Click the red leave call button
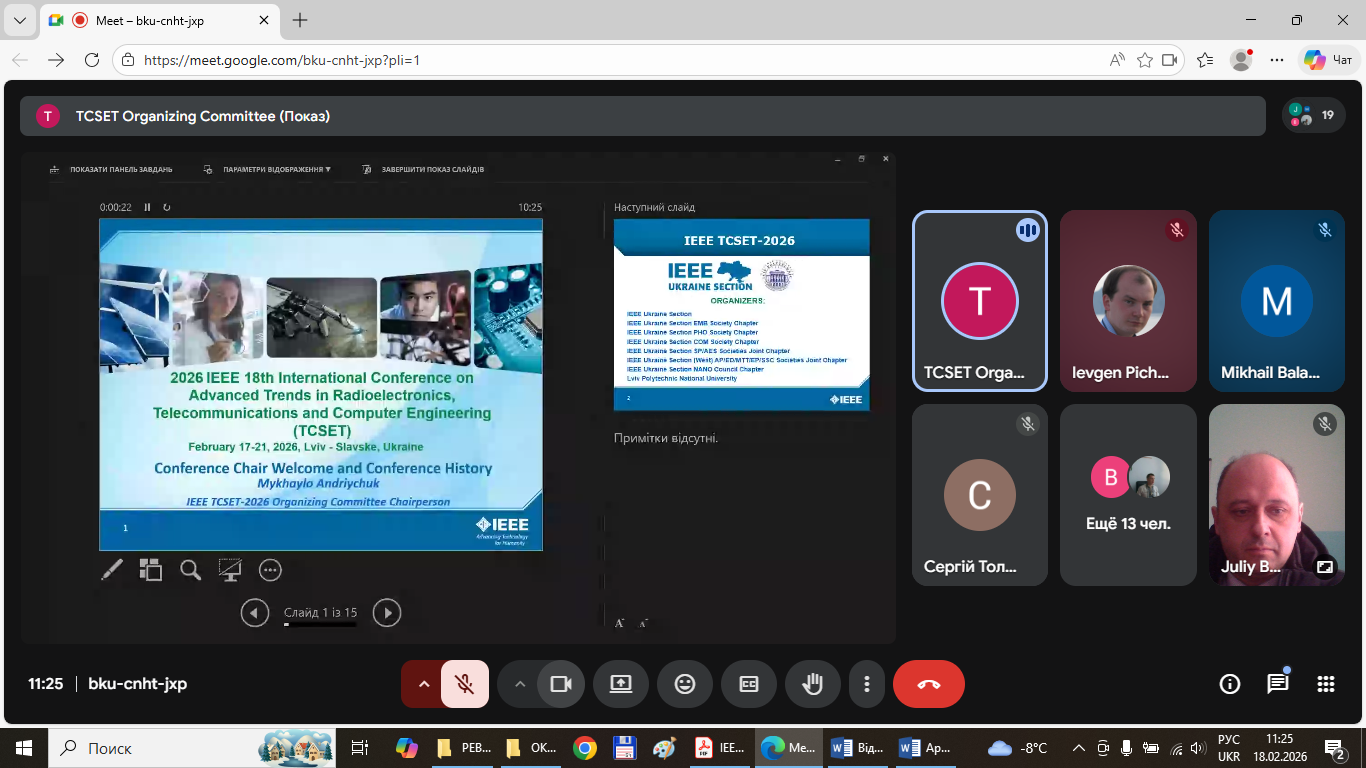This screenshot has width=1366, height=768. [x=928, y=684]
